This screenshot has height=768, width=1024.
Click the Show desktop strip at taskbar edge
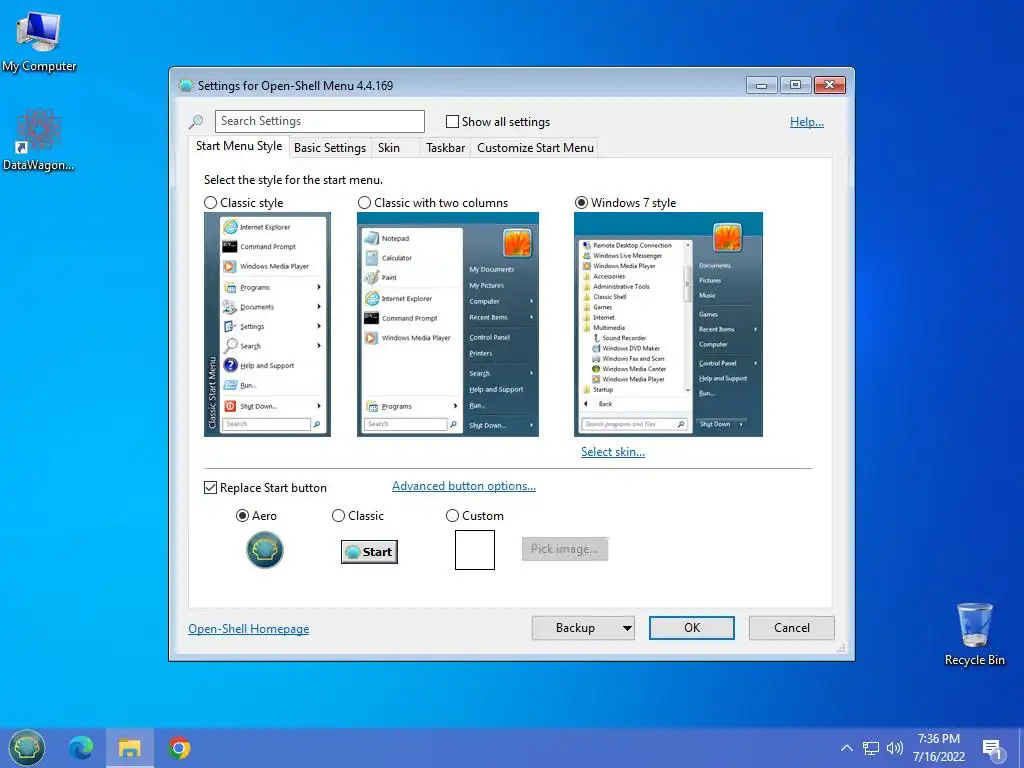(1021, 748)
